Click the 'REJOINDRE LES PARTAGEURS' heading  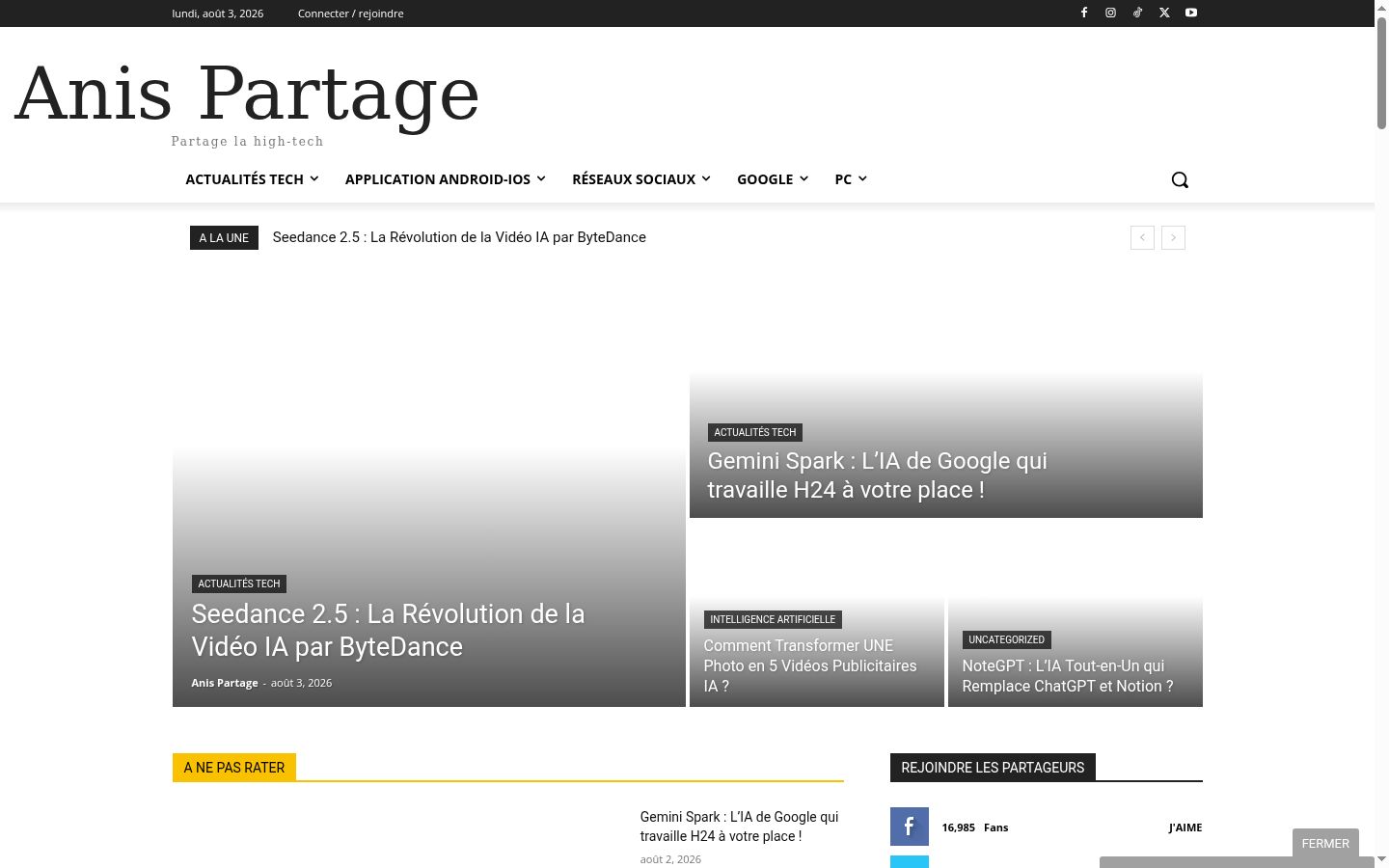pos(993,768)
